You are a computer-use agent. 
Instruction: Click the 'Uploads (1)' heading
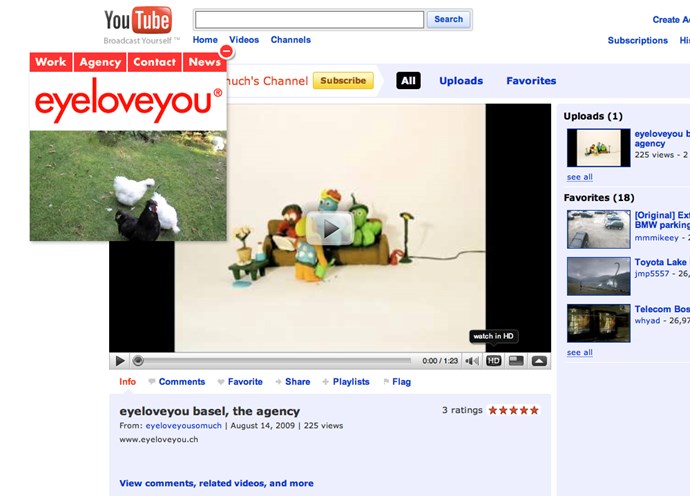593,116
